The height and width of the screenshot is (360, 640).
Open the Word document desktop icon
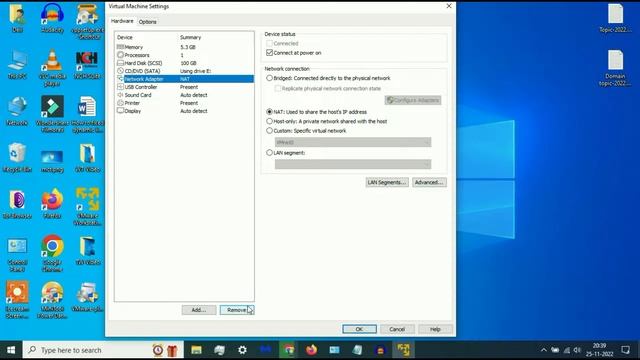pyautogui.click(x=87, y=114)
